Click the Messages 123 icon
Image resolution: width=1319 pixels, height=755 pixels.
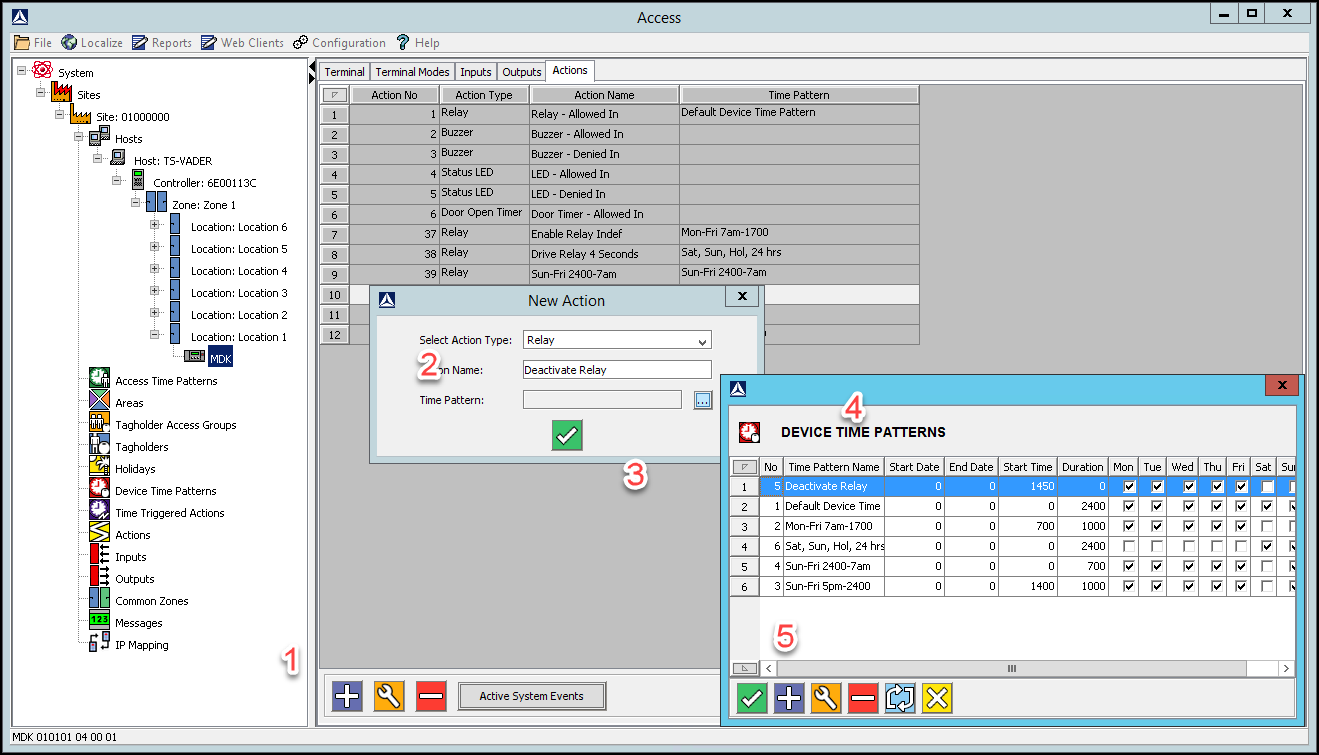click(x=99, y=622)
